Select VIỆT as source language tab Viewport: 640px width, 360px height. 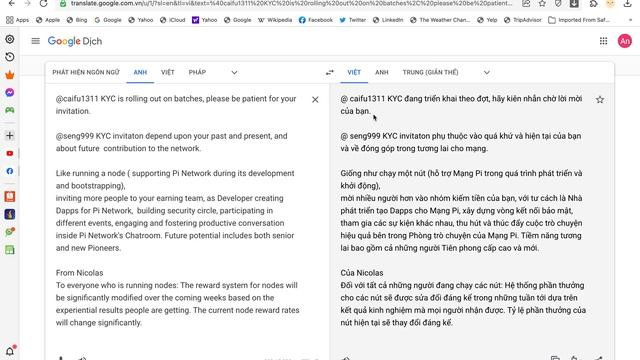coord(167,72)
